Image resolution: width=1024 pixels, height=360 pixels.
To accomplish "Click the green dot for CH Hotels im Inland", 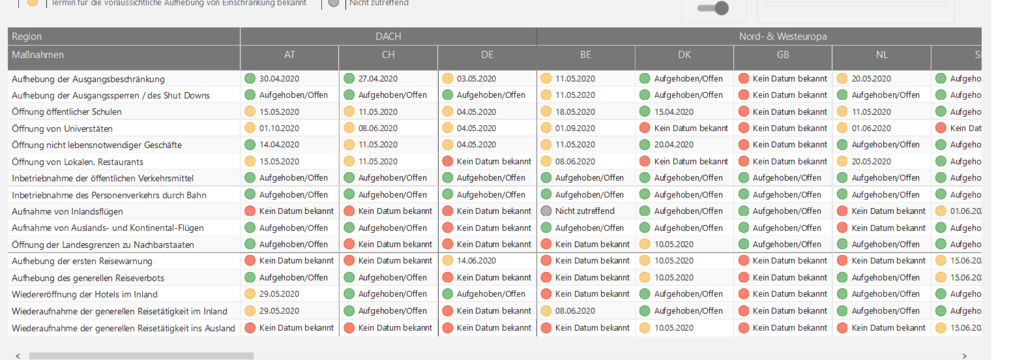I will pyautogui.click(x=348, y=294).
